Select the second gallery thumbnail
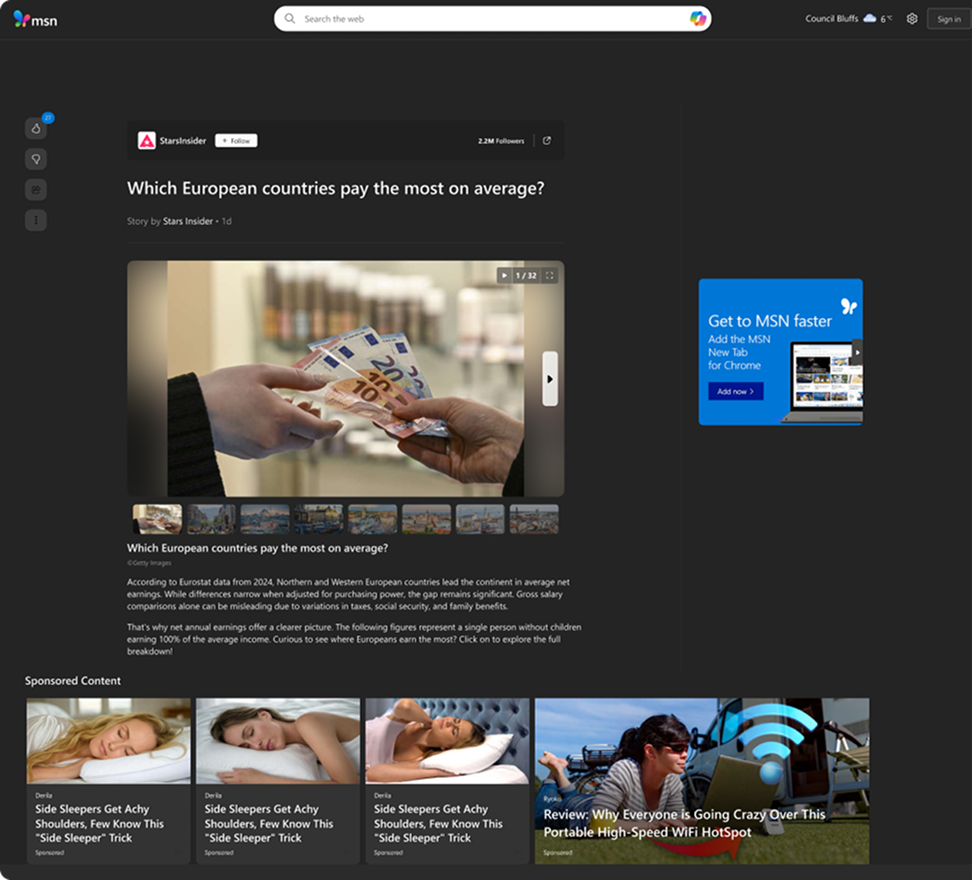This screenshot has height=880, width=972. click(x=211, y=519)
